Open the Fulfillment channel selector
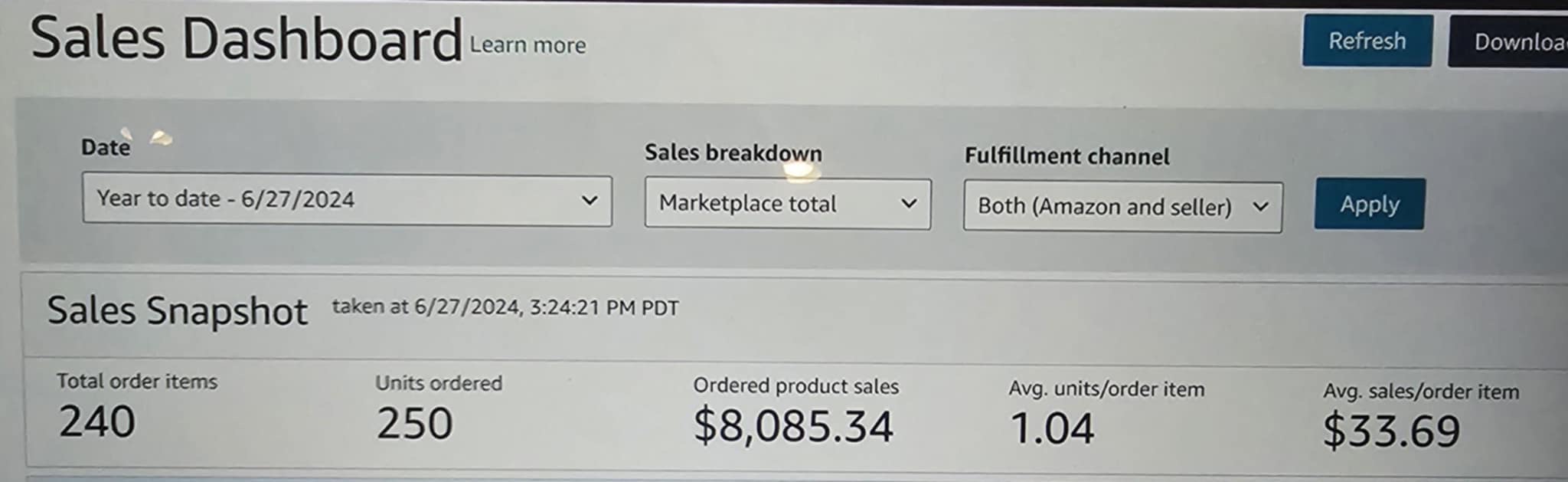The height and width of the screenshot is (482, 1568). [1122, 207]
